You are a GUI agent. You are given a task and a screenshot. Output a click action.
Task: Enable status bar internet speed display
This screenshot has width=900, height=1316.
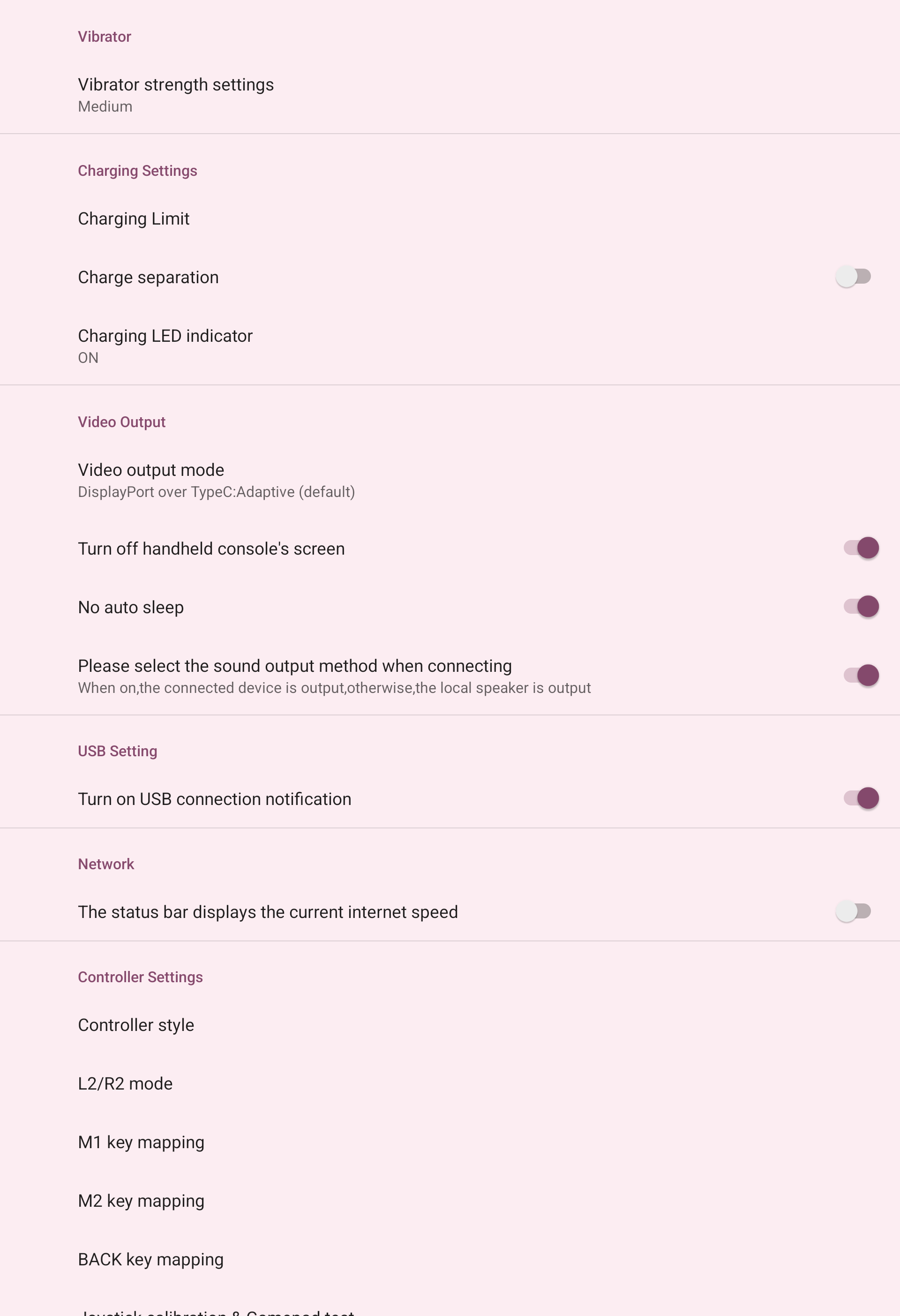tap(853, 912)
